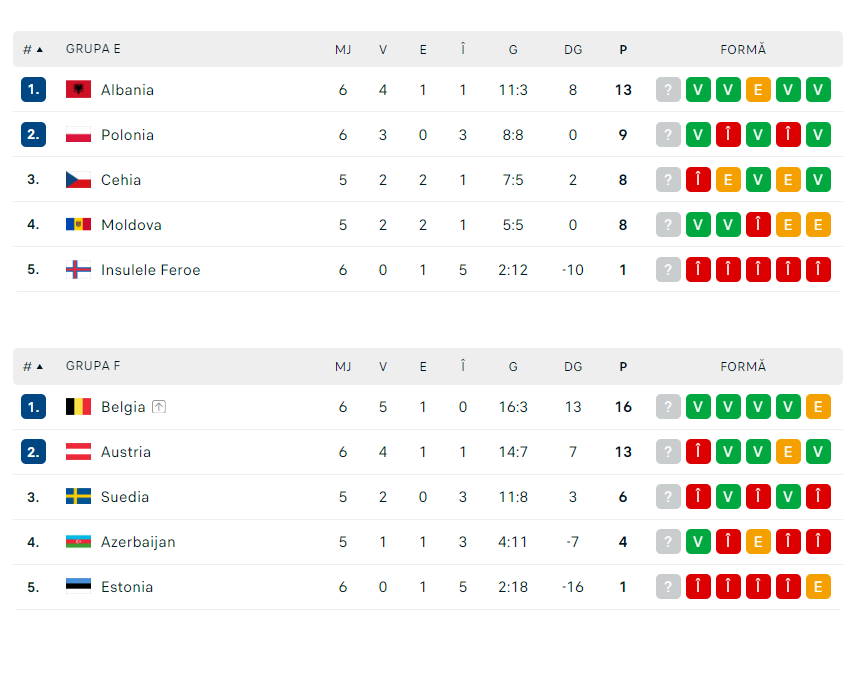This screenshot has width=856, height=676.
Task: Click the Belgia flag icon
Action: pyautogui.click(x=76, y=406)
